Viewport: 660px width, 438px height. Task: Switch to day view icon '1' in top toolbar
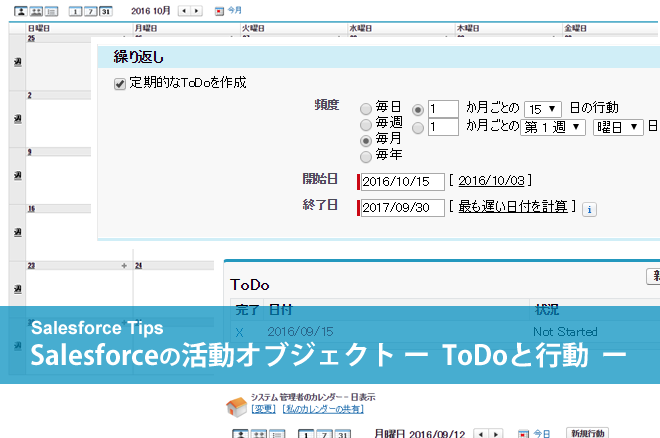click(75, 11)
